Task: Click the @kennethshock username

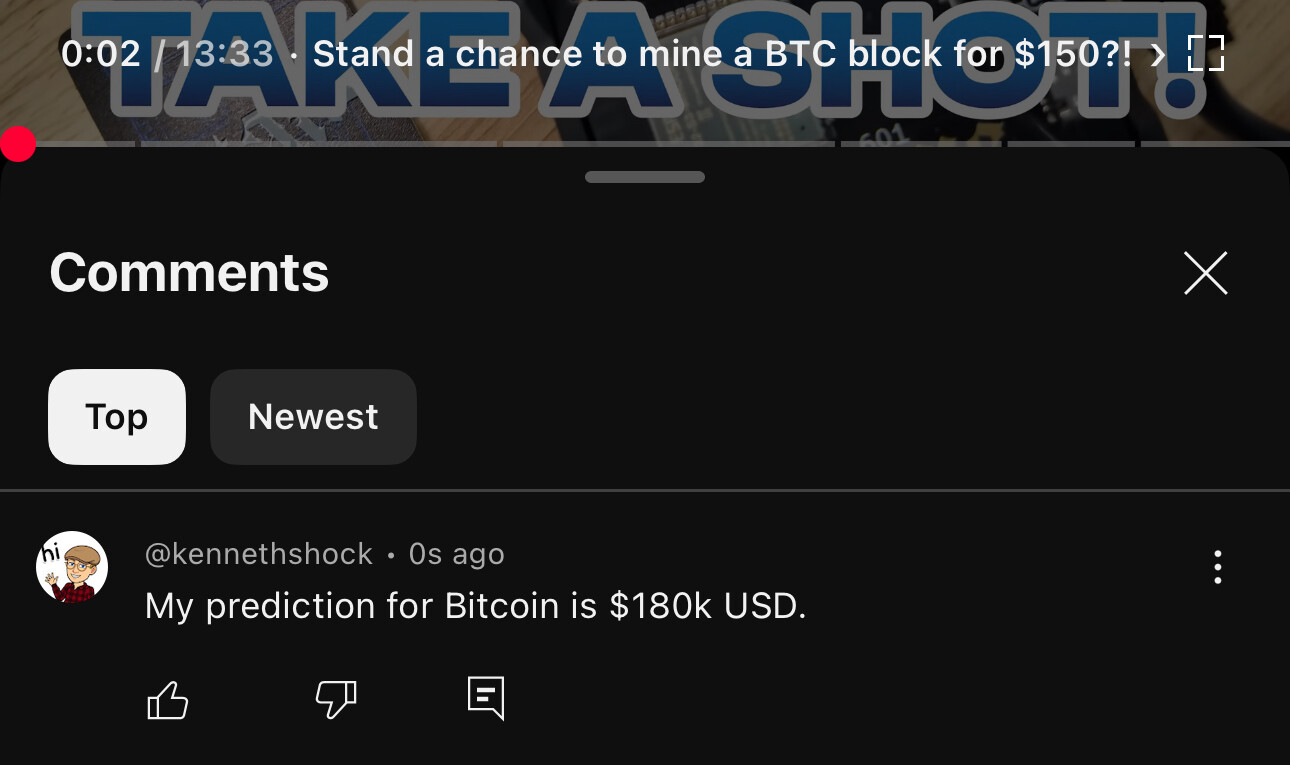Action: click(259, 554)
